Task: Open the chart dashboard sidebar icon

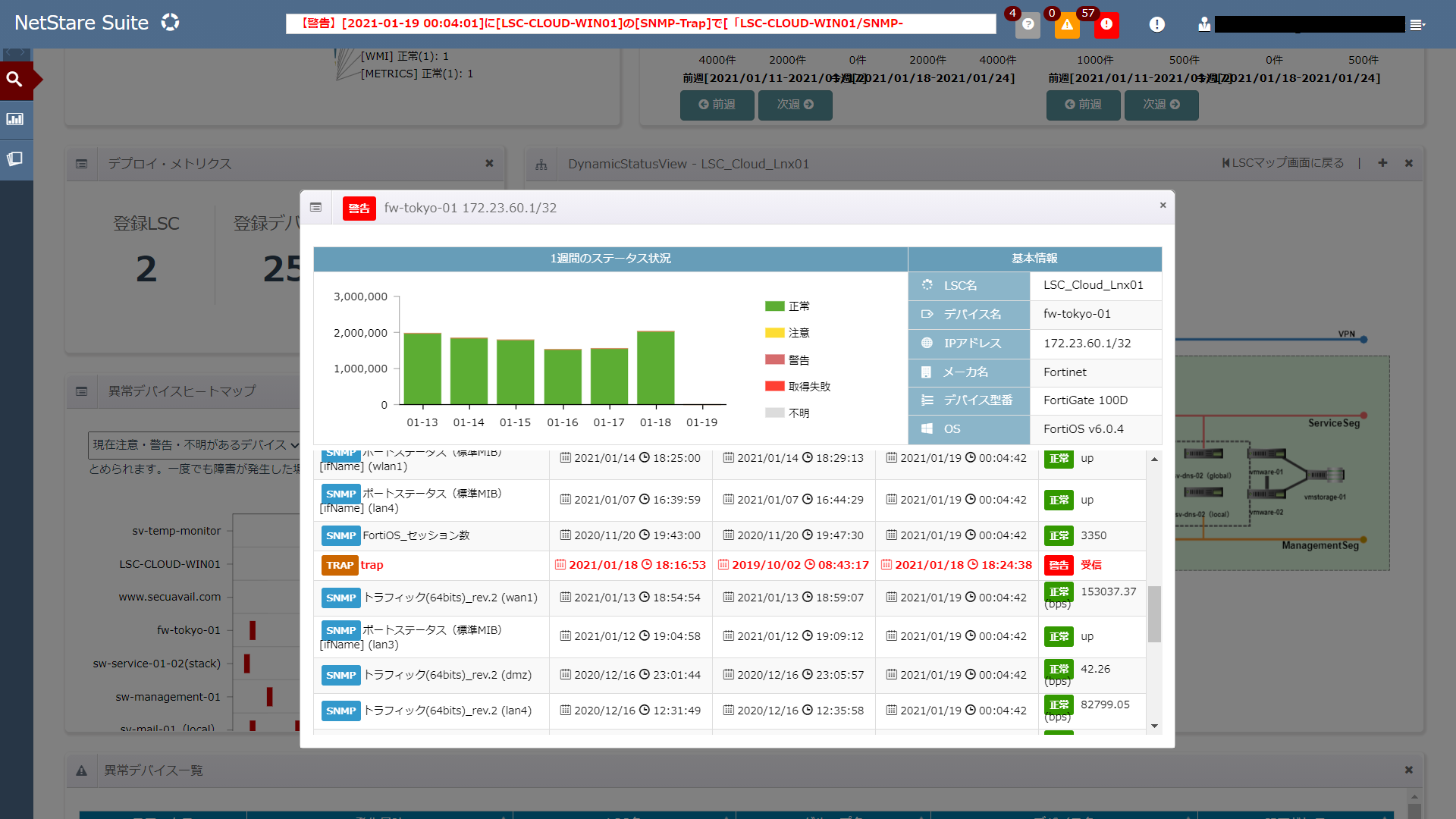Action: click(15, 119)
